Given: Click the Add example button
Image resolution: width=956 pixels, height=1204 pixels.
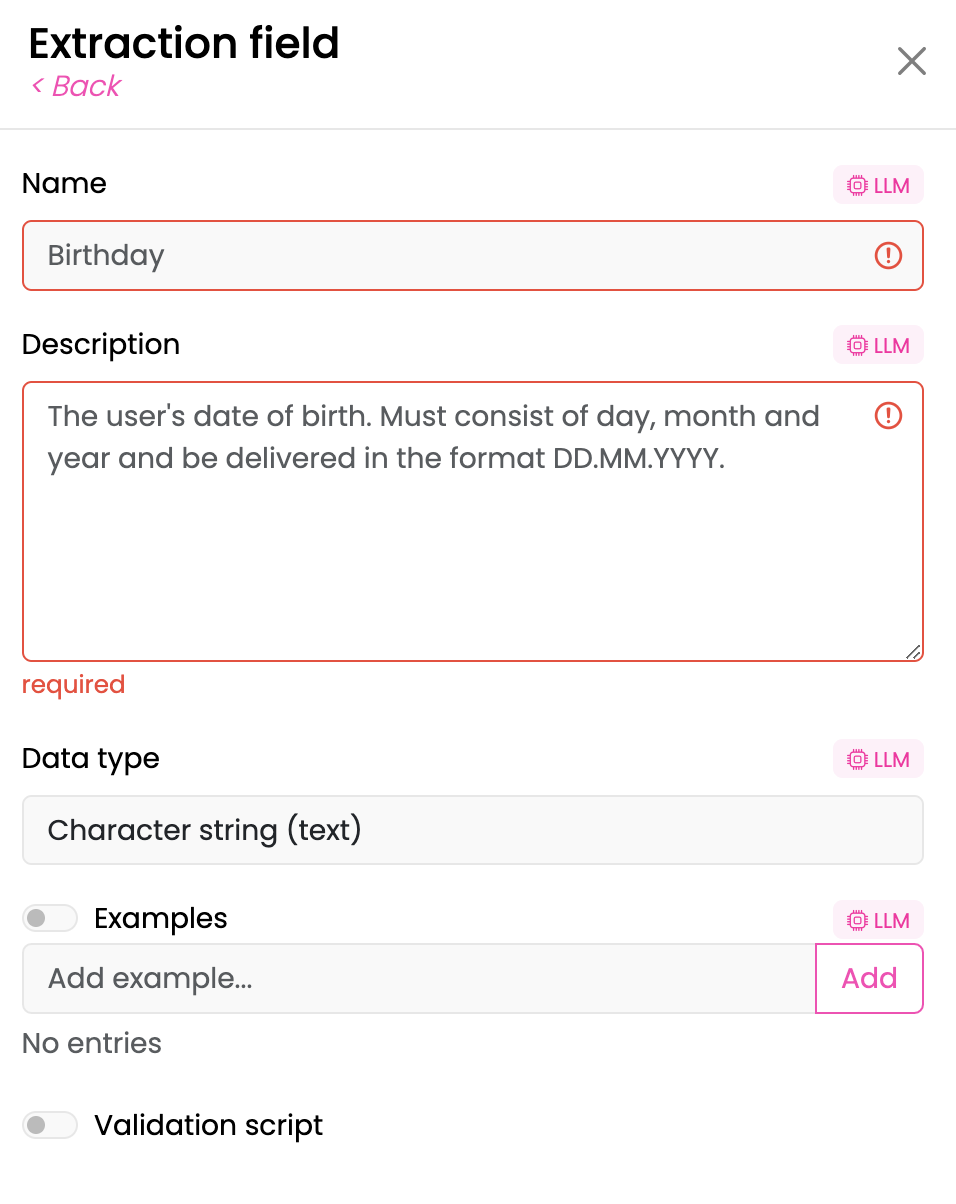Looking at the screenshot, I should pyautogui.click(x=869, y=978).
